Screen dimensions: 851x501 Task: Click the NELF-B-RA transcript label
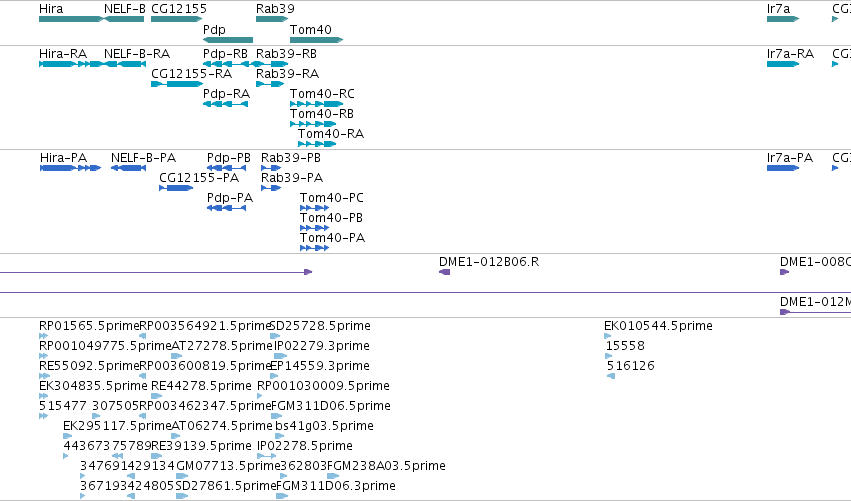(137, 54)
